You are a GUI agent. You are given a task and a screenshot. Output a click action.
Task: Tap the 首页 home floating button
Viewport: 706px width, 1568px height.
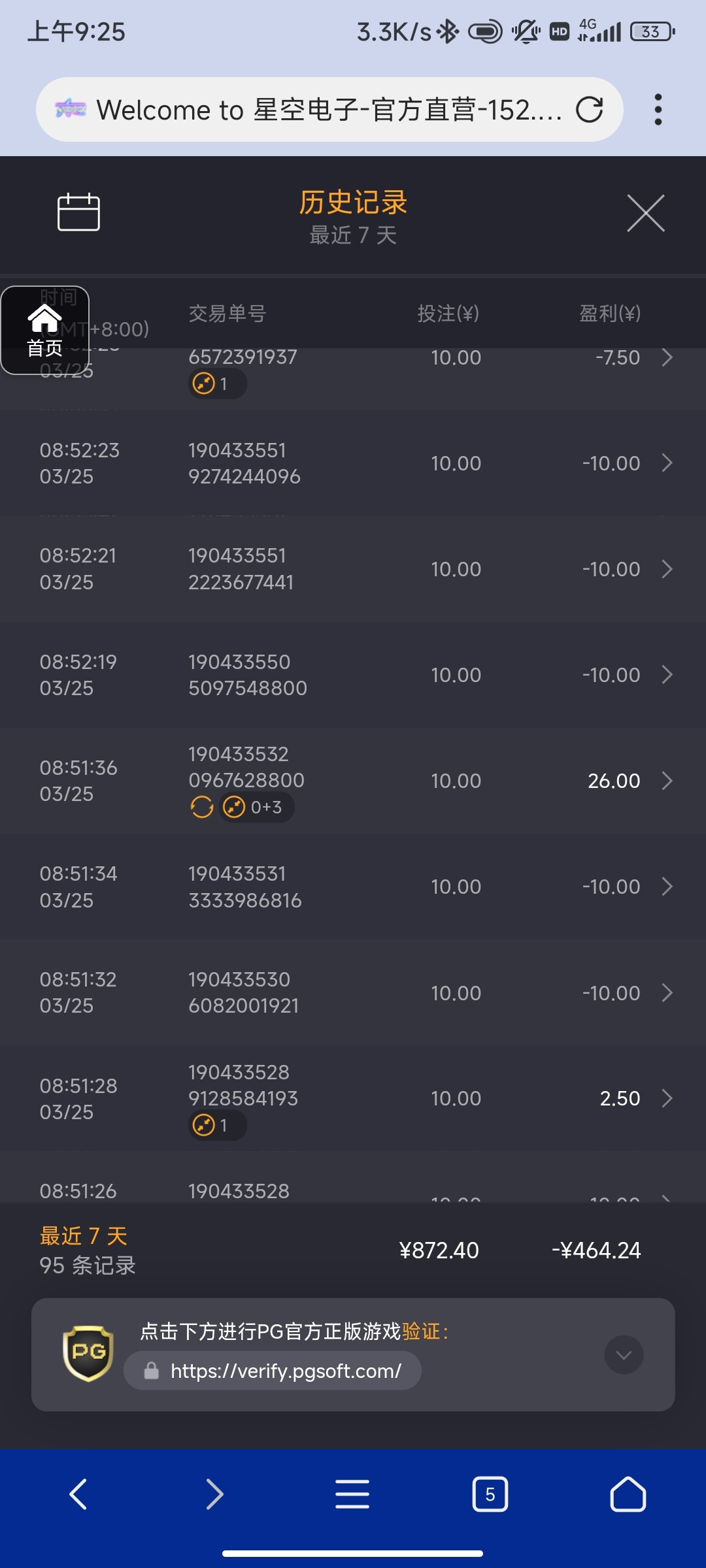(x=44, y=330)
